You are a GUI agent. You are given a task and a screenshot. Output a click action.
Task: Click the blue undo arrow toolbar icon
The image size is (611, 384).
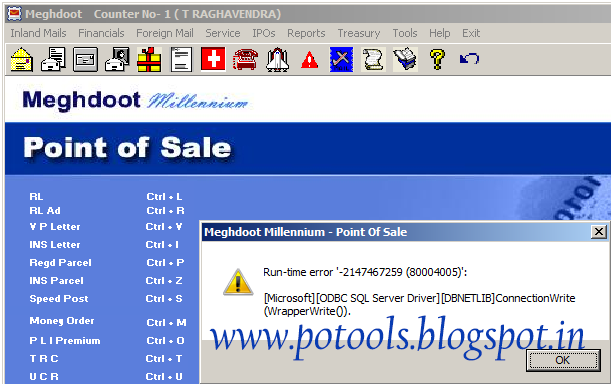point(469,59)
